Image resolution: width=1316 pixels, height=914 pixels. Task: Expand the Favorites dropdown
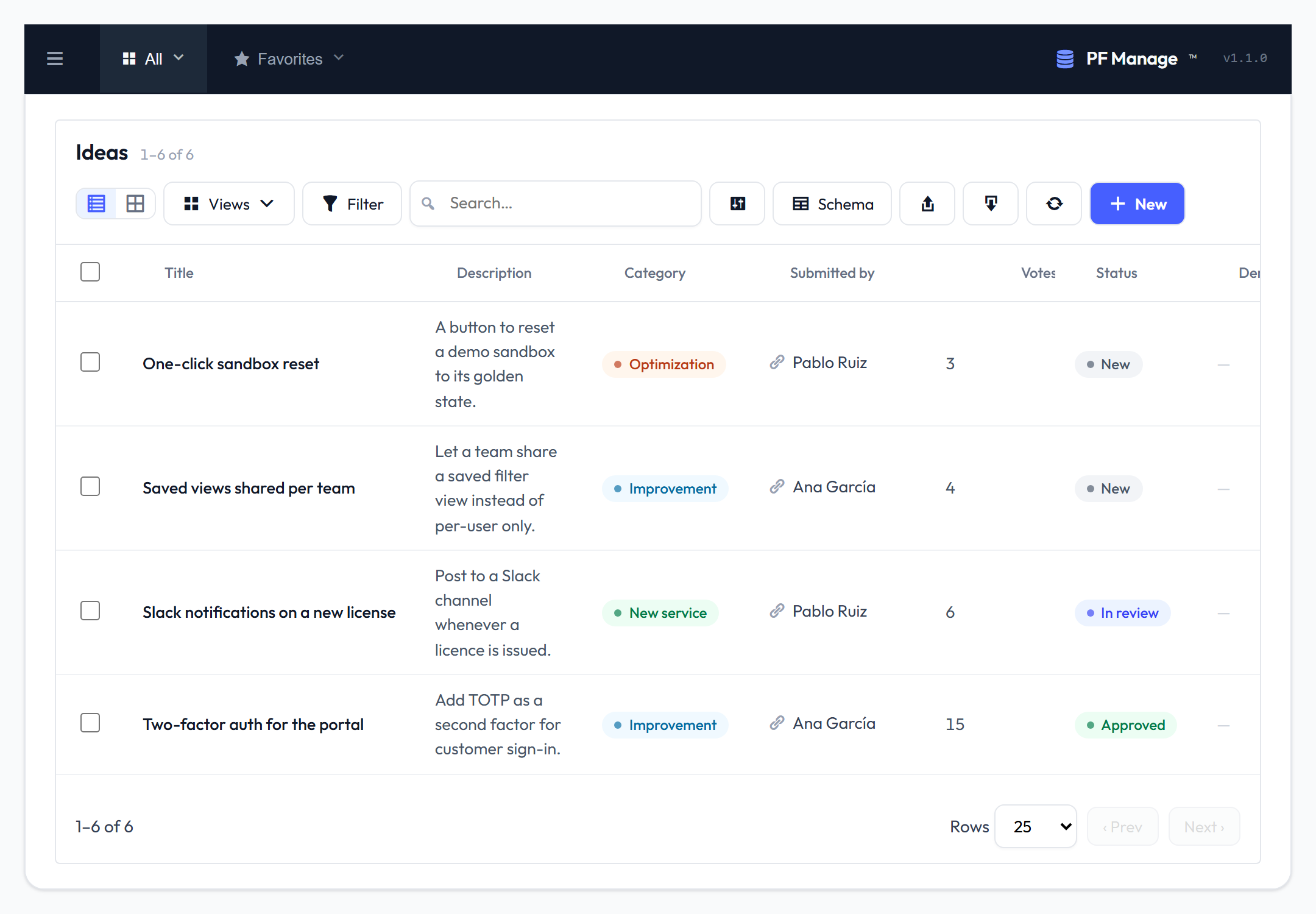pyautogui.click(x=289, y=58)
